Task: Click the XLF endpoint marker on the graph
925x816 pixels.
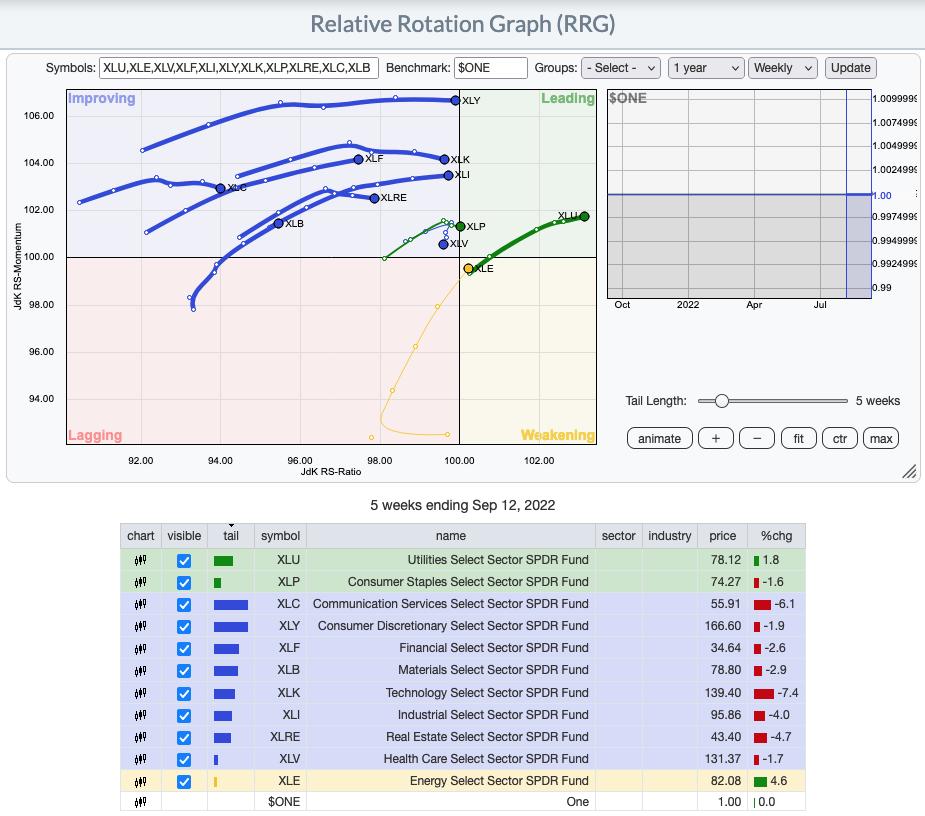Action: tap(358, 159)
